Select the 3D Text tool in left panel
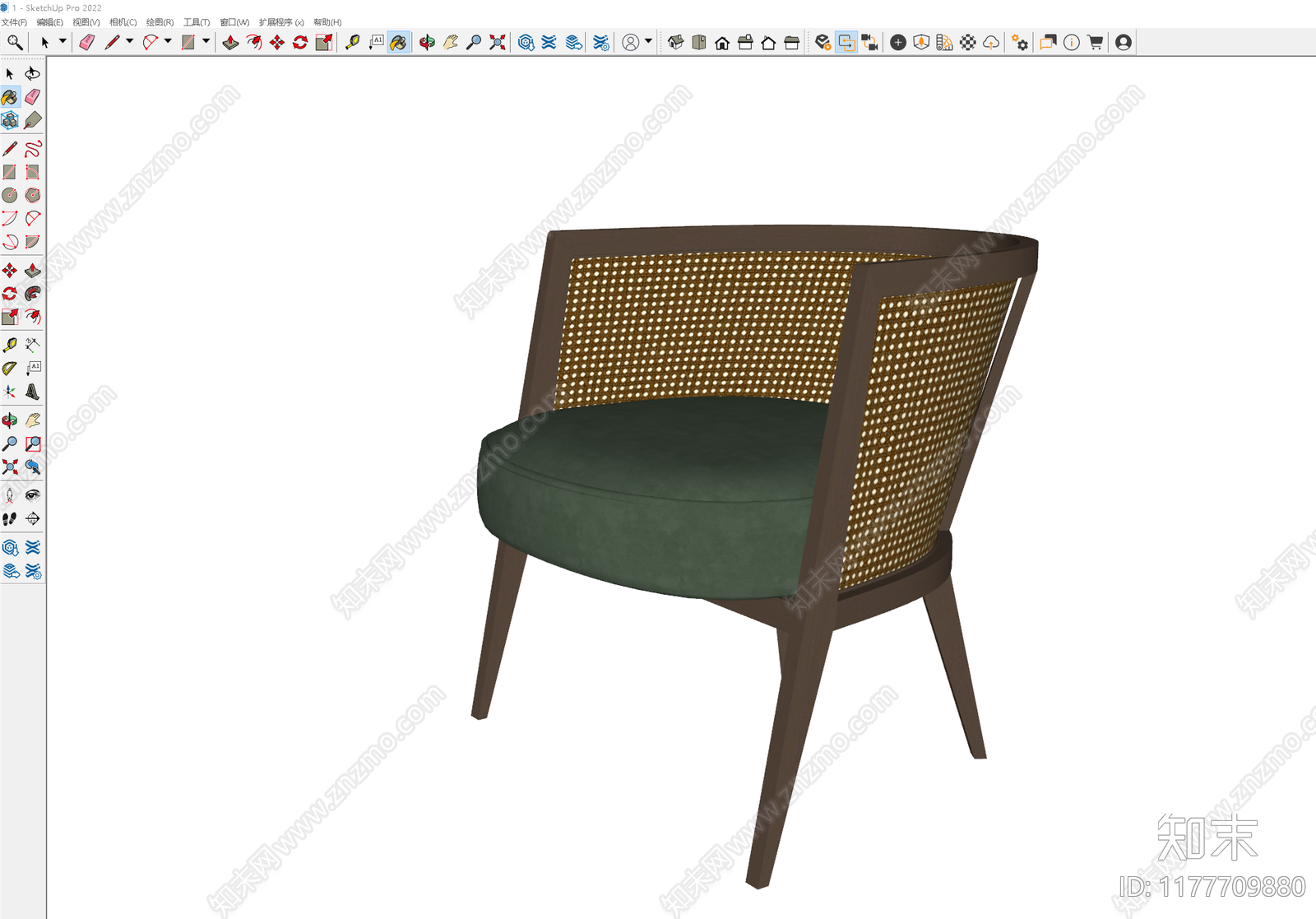1316x919 pixels. tap(32, 392)
